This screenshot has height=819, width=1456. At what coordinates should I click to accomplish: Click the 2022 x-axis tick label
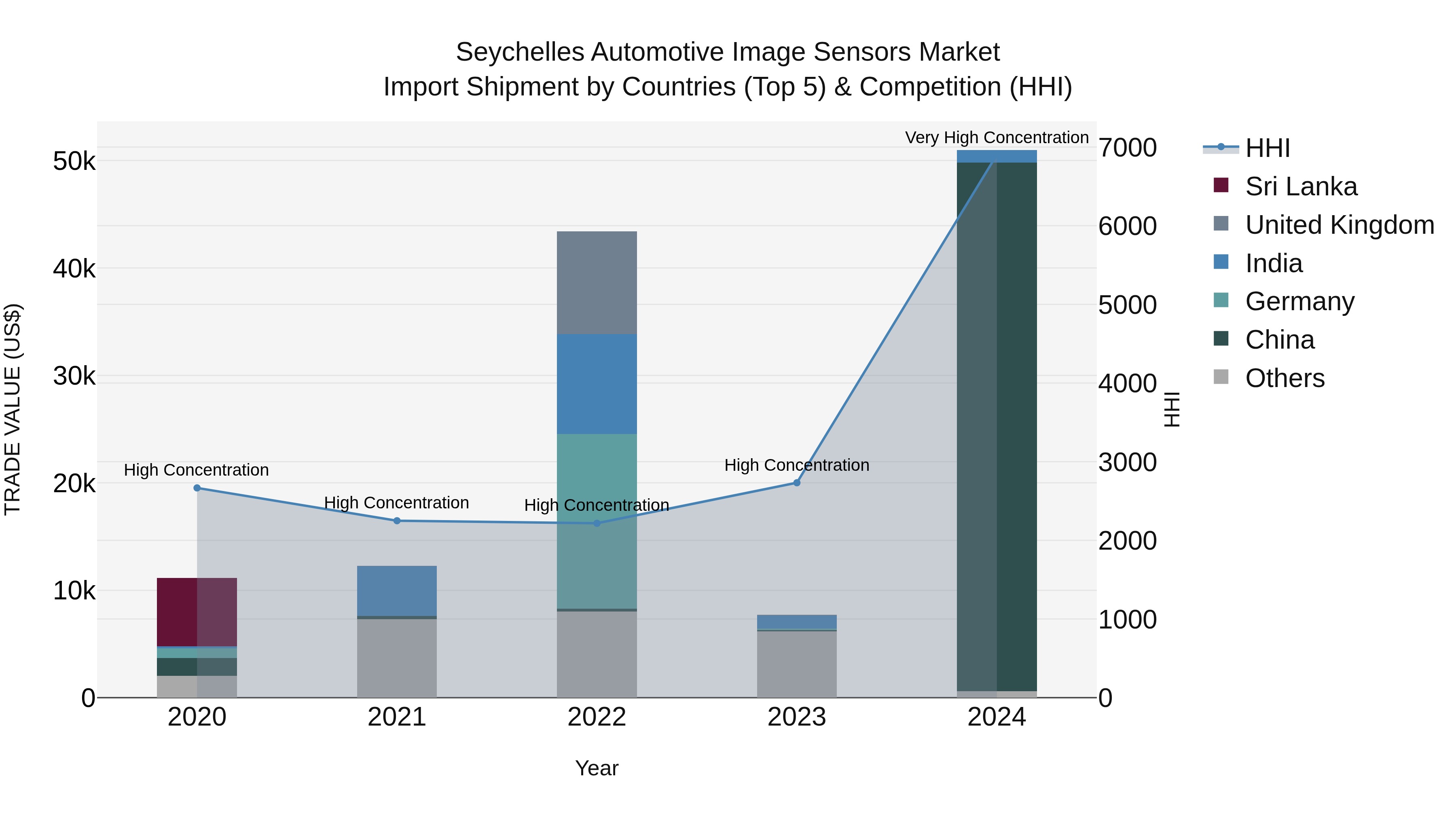(x=597, y=717)
